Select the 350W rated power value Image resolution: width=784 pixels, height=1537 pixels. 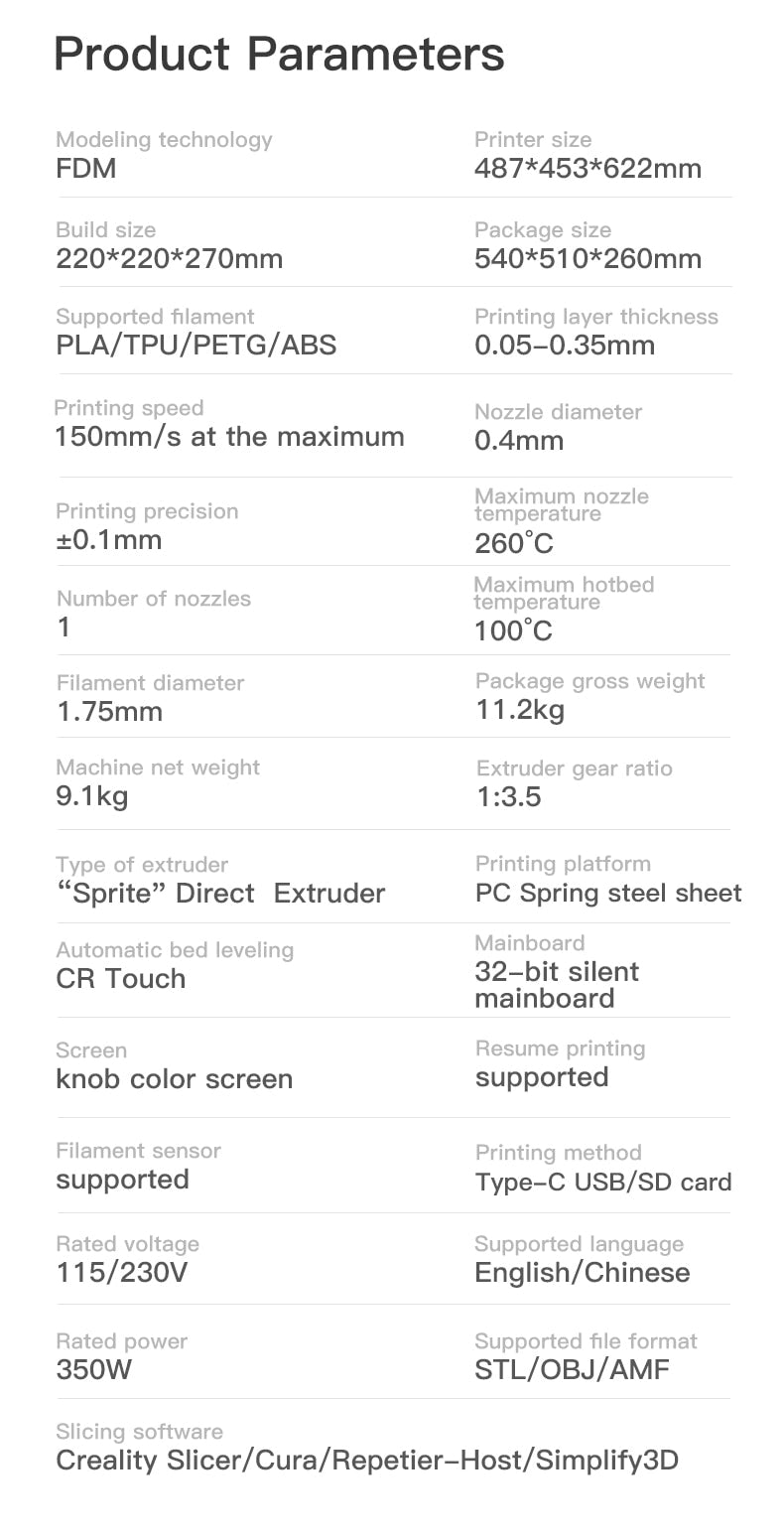(94, 1370)
